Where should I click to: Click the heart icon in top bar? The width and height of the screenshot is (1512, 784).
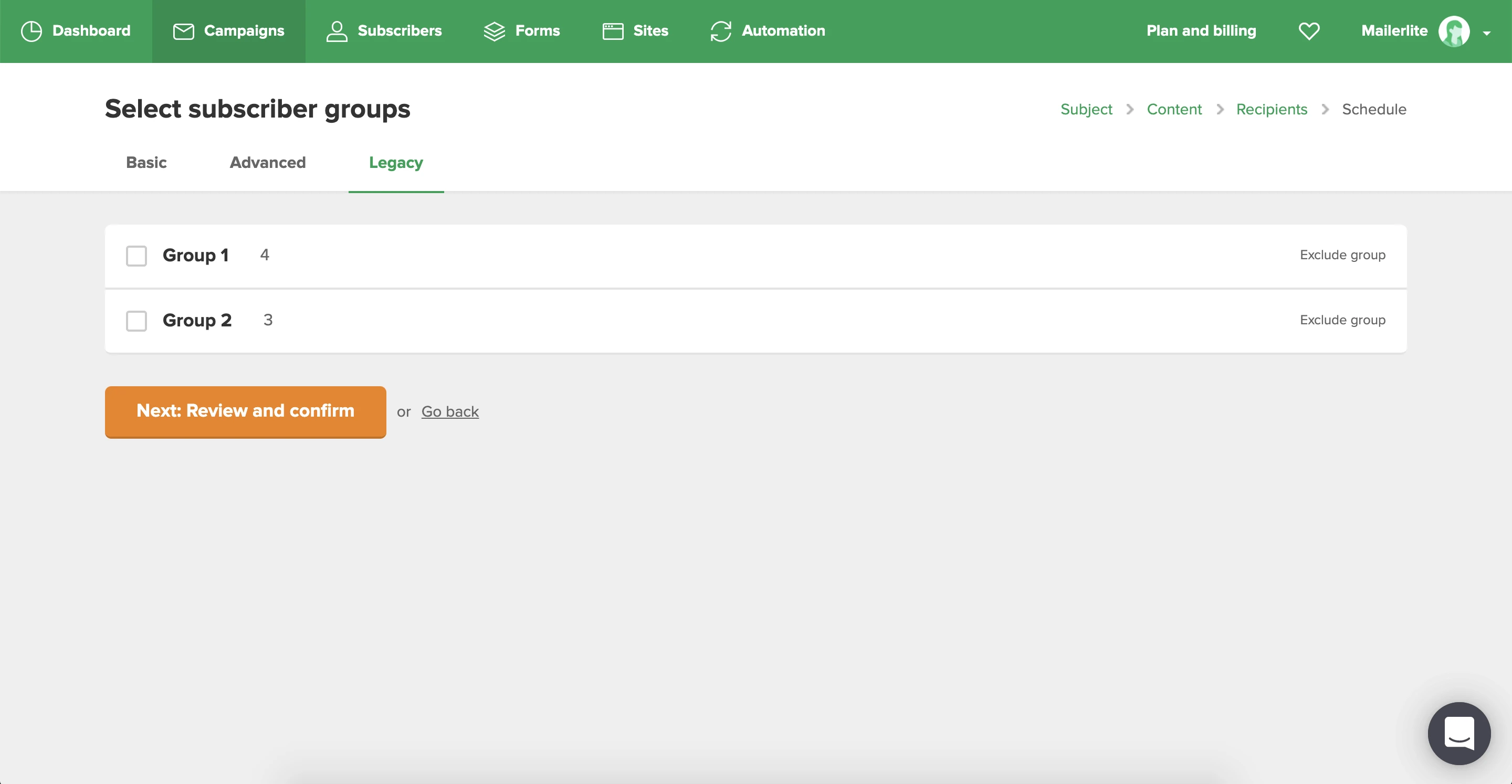point(1309,31)
